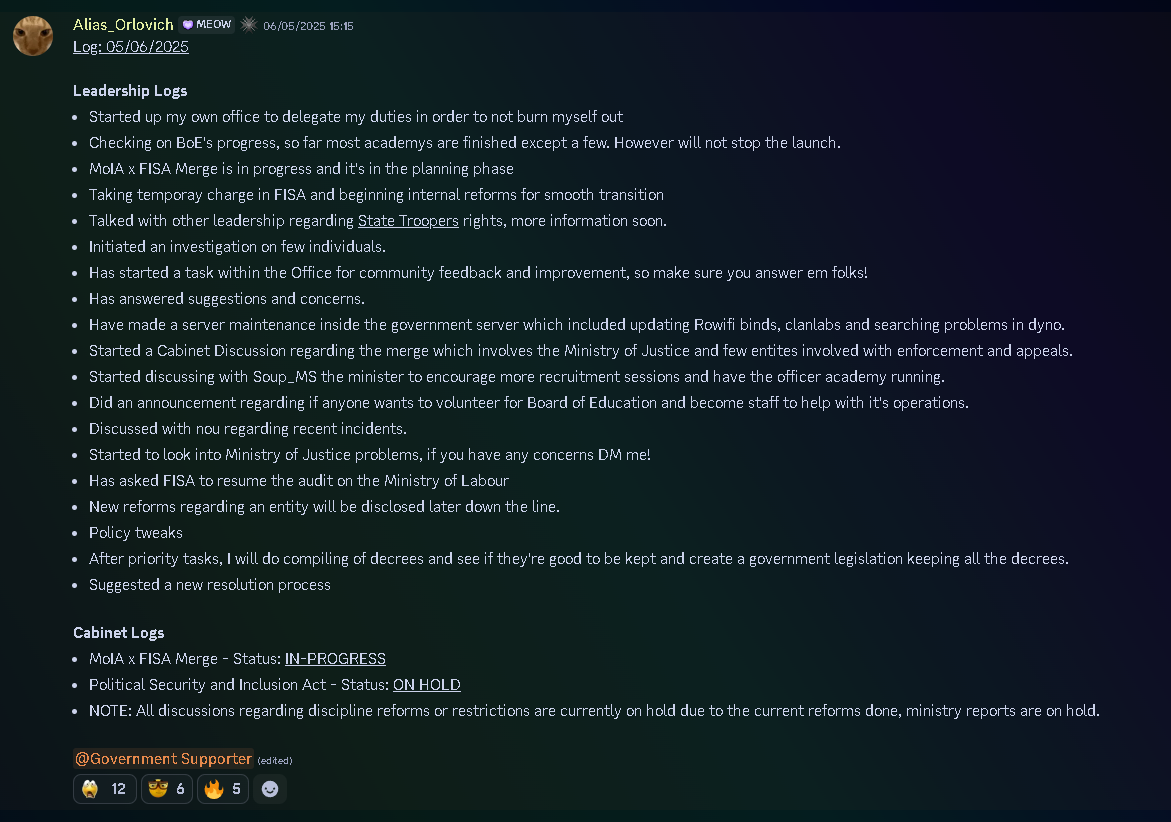Click the Leadership Logs heading

130,91
